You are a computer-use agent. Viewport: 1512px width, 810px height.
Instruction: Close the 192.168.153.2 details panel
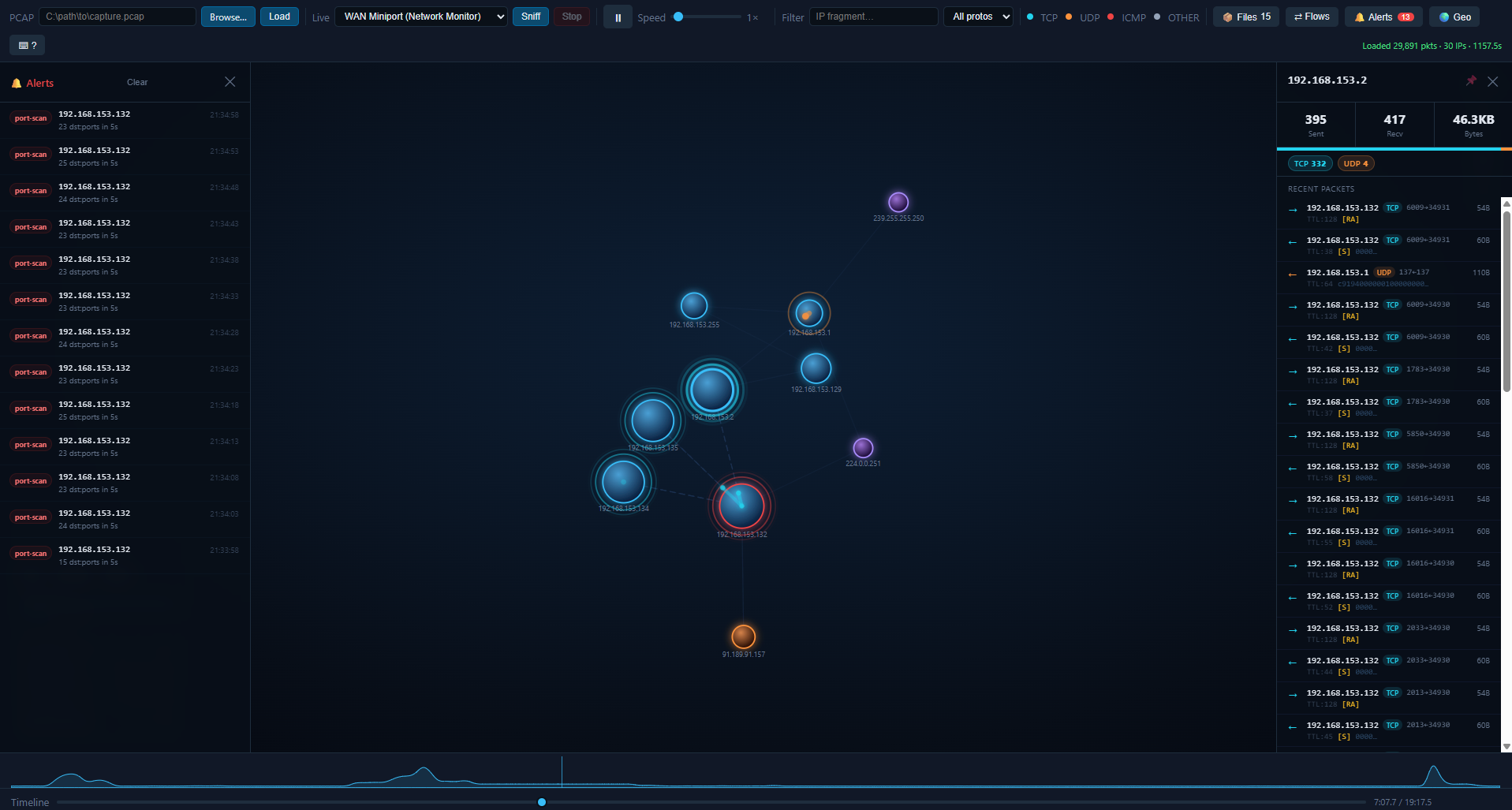pos(1492,81)
